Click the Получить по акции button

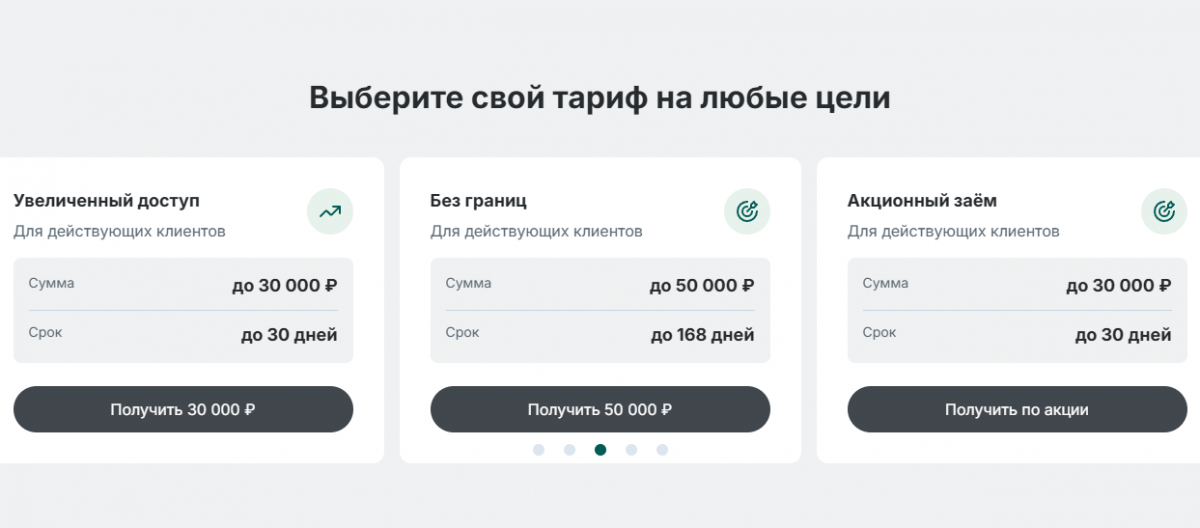(x=1017, y=410)
